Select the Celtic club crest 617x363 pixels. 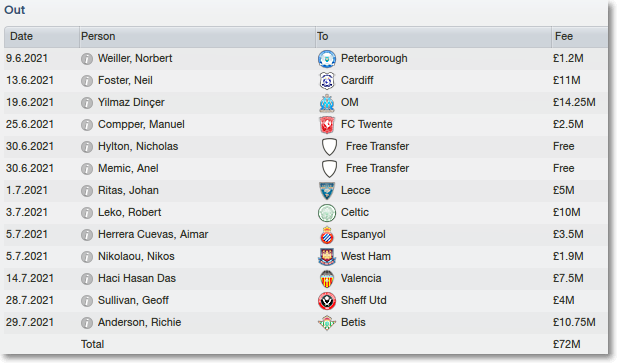327,213
